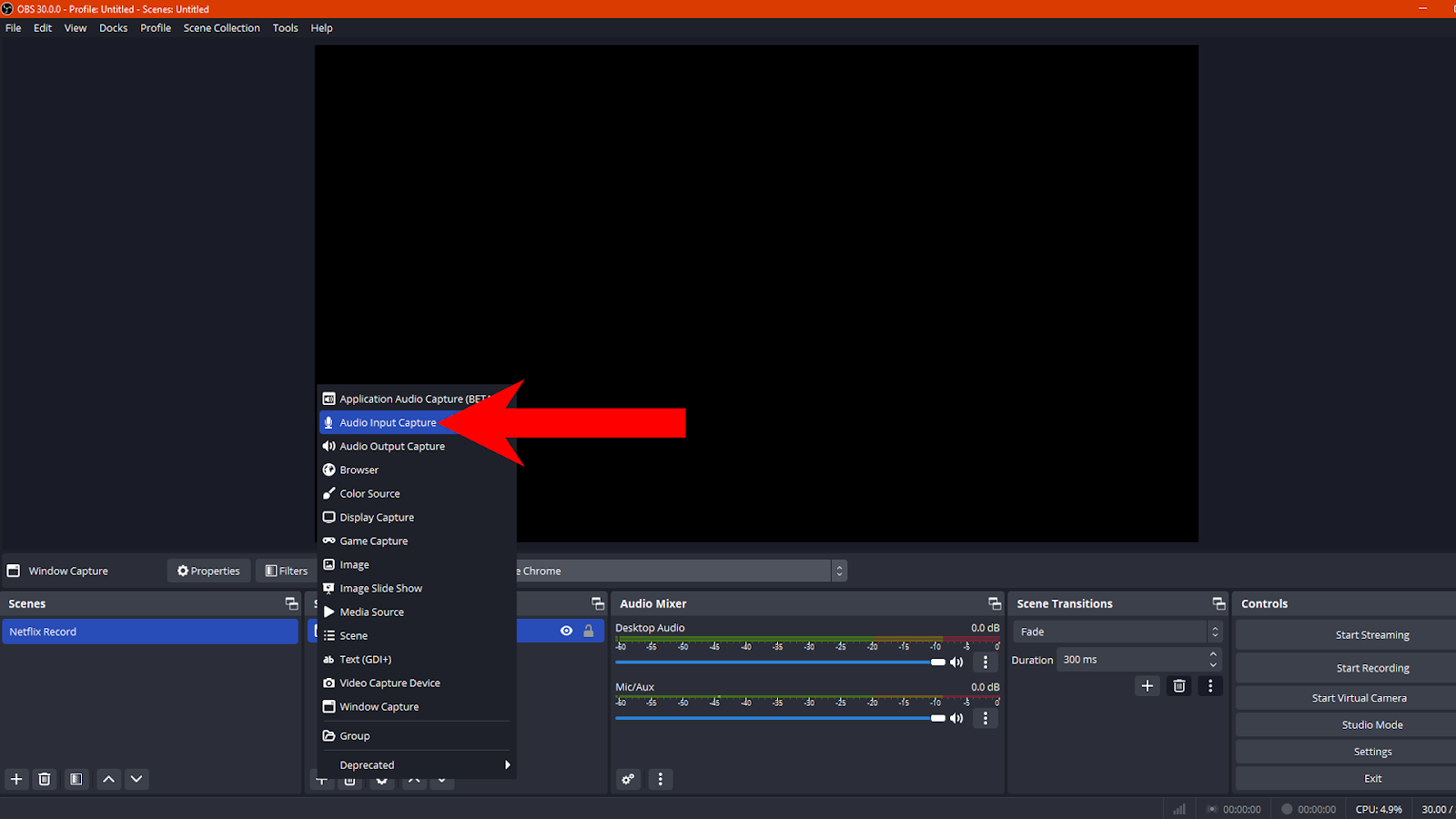Open Desktop Audio options kebab menu
1456x819 pixels.
985,662
